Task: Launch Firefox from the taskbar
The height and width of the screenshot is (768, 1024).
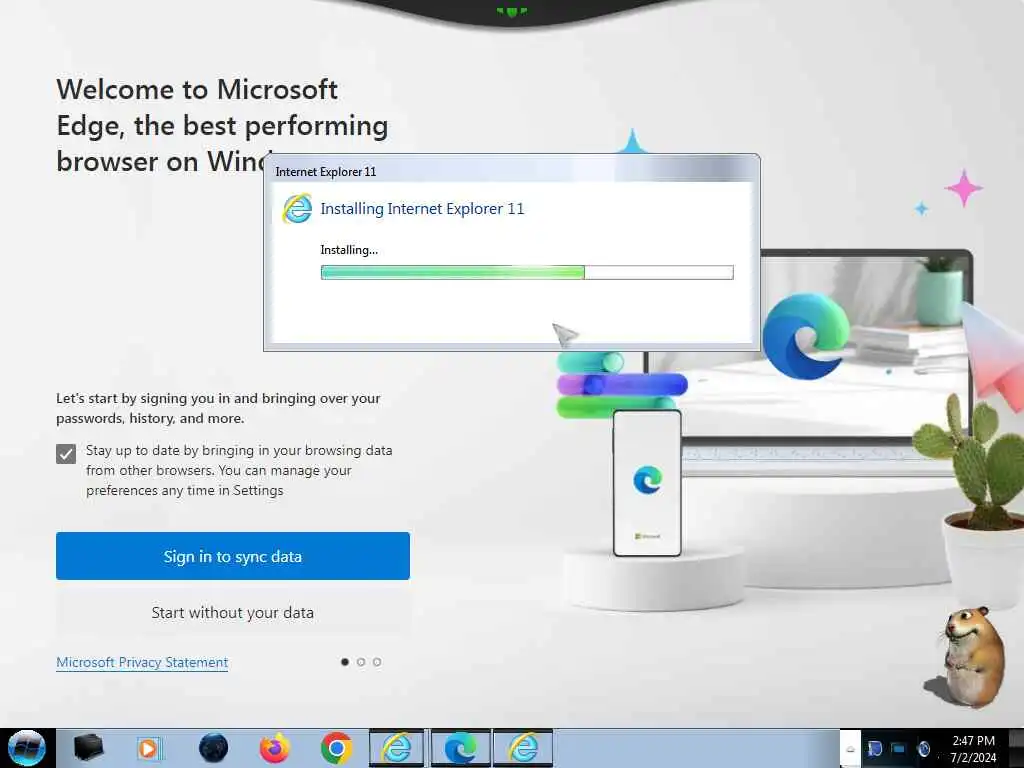Action: [x=274, y=748]
